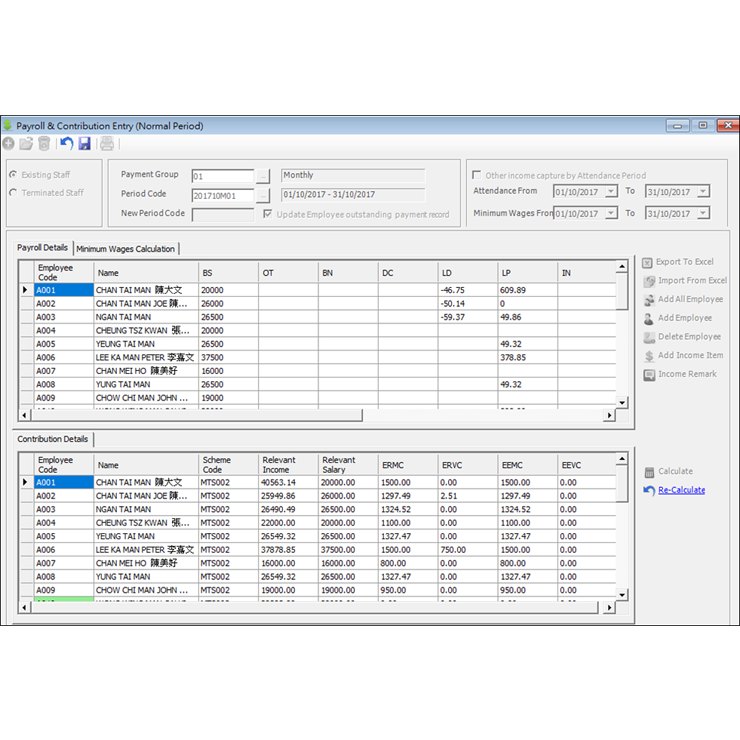Click the Re-Calculate link
740x740 pixels.
[681, 490]
